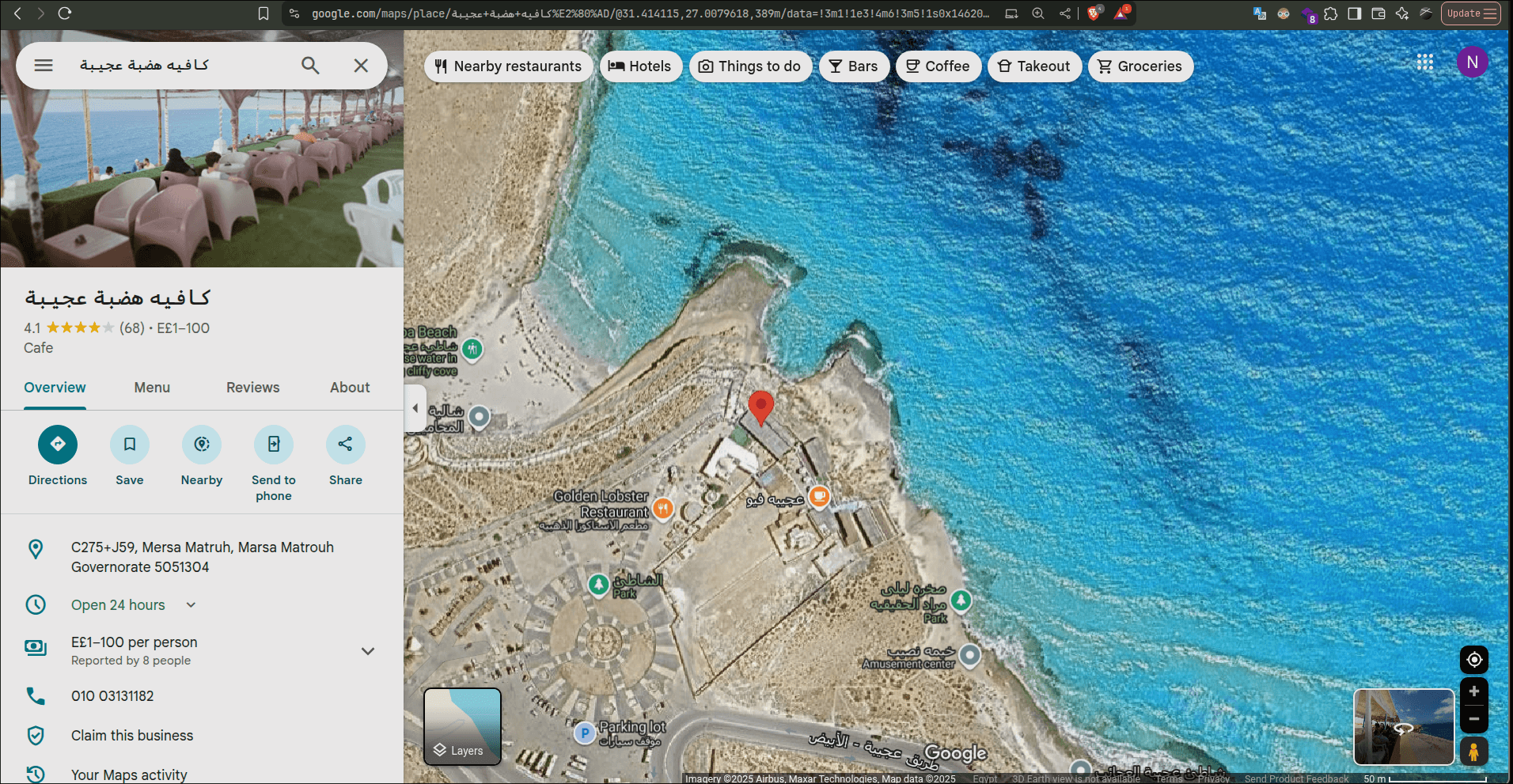Click the magnifying glass search icon
1513x784 pixels.
pyautogui.click(x=310, y=66)
